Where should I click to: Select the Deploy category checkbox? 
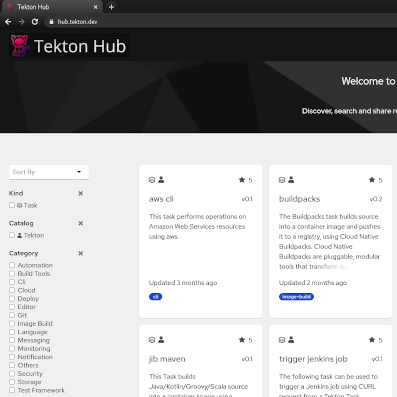point(12,298)
